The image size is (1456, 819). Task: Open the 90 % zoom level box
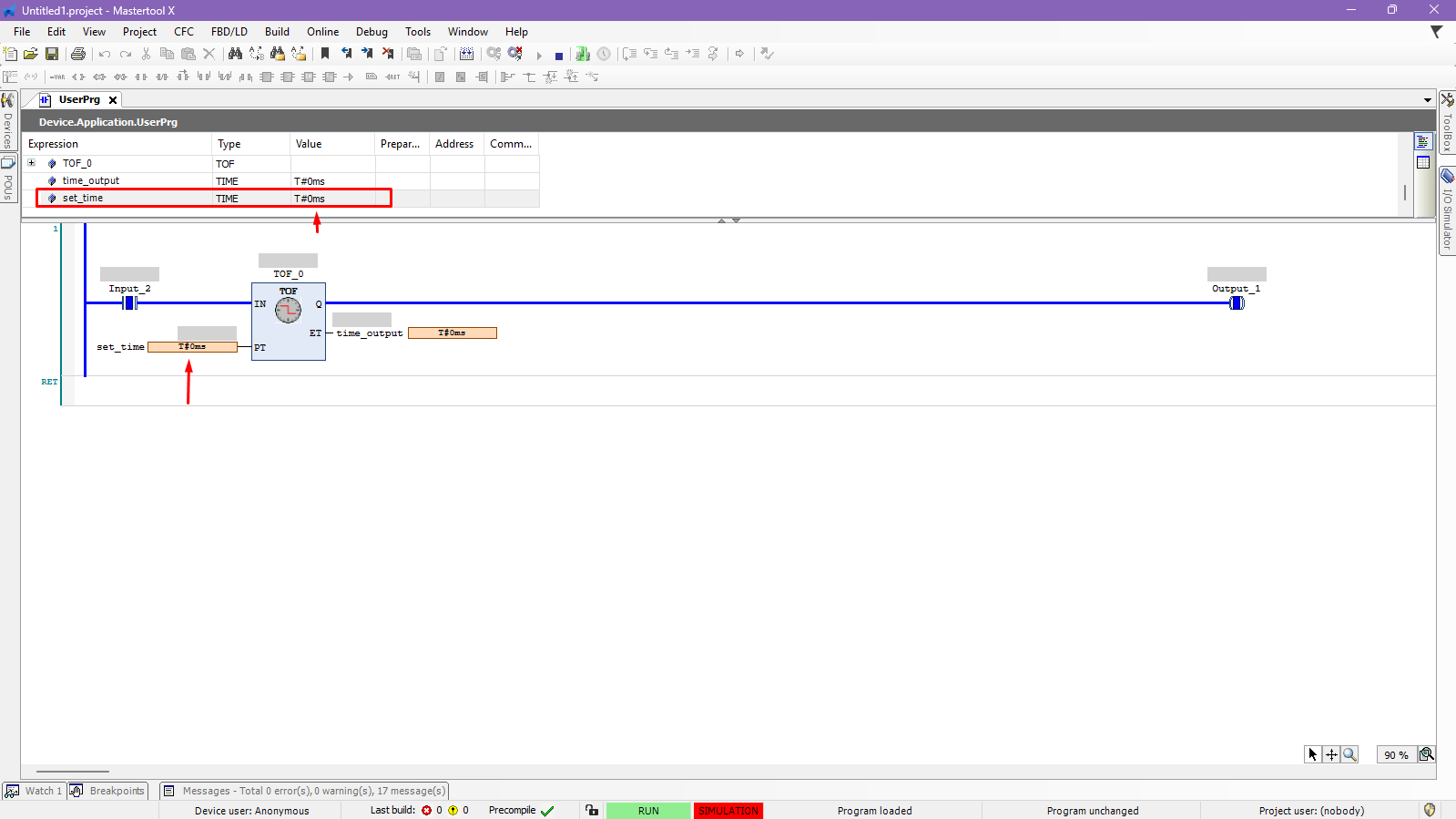(1395, 754)
